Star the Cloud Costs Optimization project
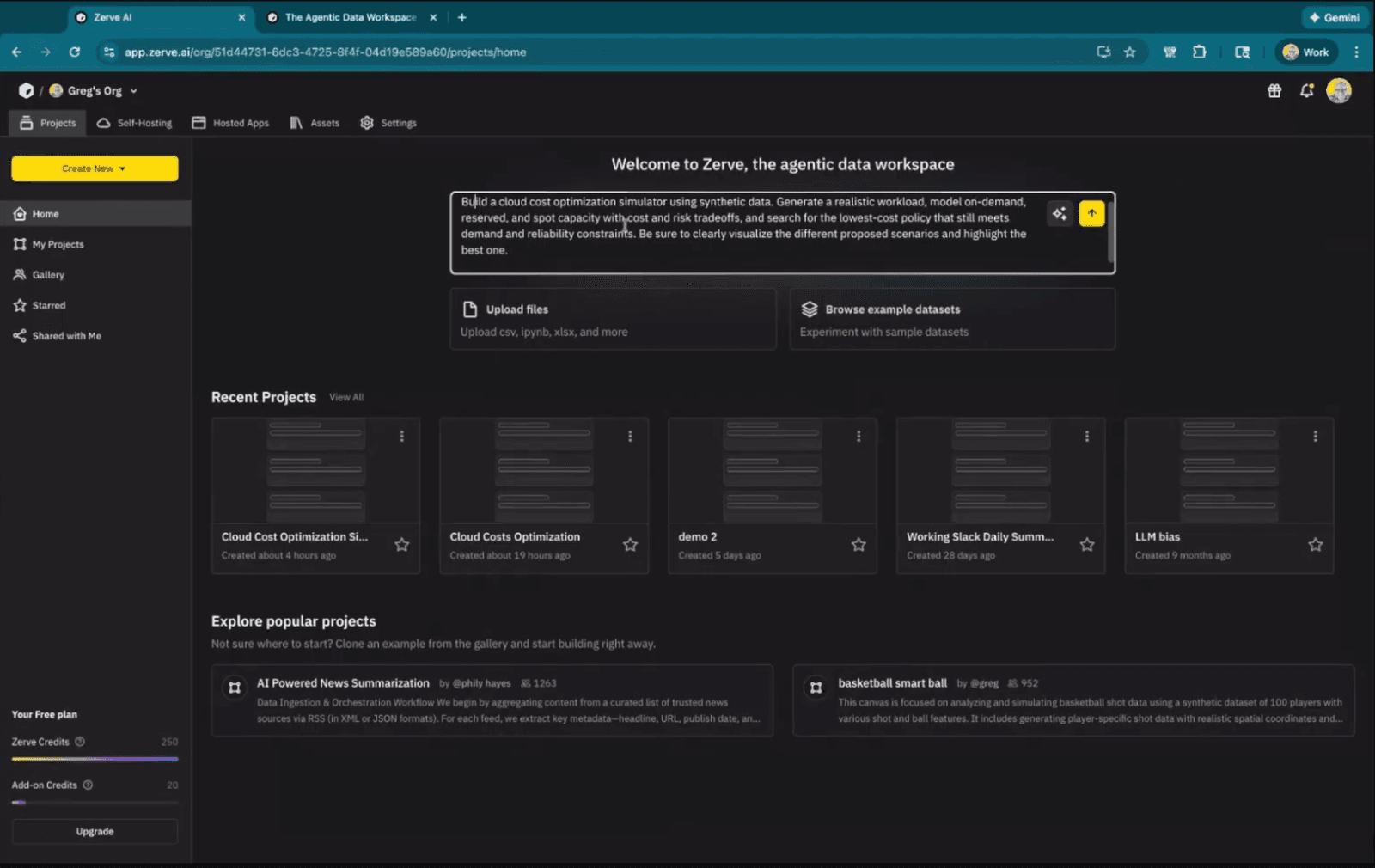 coord(630,544)
